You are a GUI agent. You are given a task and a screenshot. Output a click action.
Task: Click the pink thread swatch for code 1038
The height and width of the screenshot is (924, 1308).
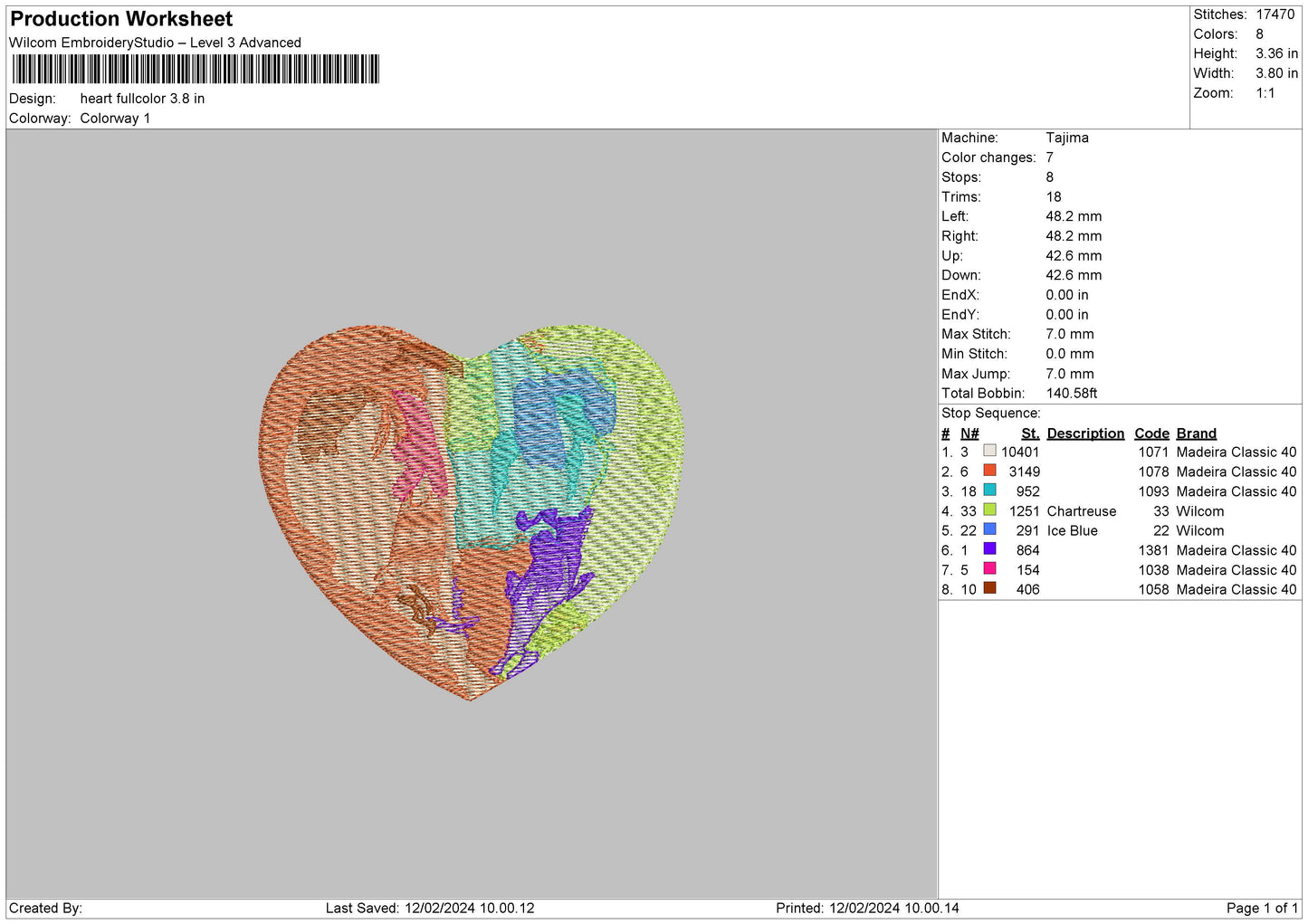[x=989, y=569]
